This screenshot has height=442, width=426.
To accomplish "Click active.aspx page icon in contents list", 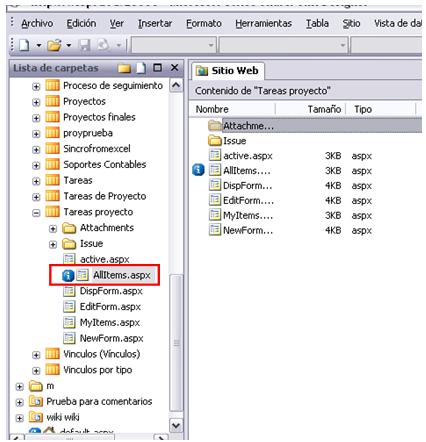I will [x=215, y=156].
